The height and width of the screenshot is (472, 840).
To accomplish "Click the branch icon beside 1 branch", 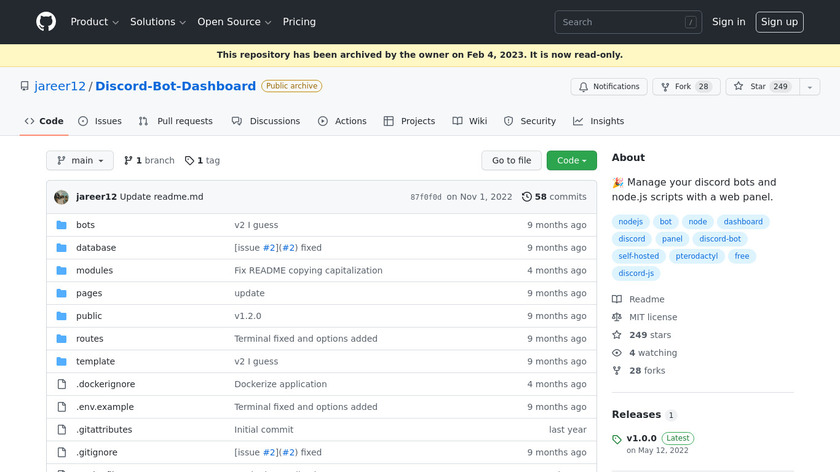I will (x=129, y=160).
